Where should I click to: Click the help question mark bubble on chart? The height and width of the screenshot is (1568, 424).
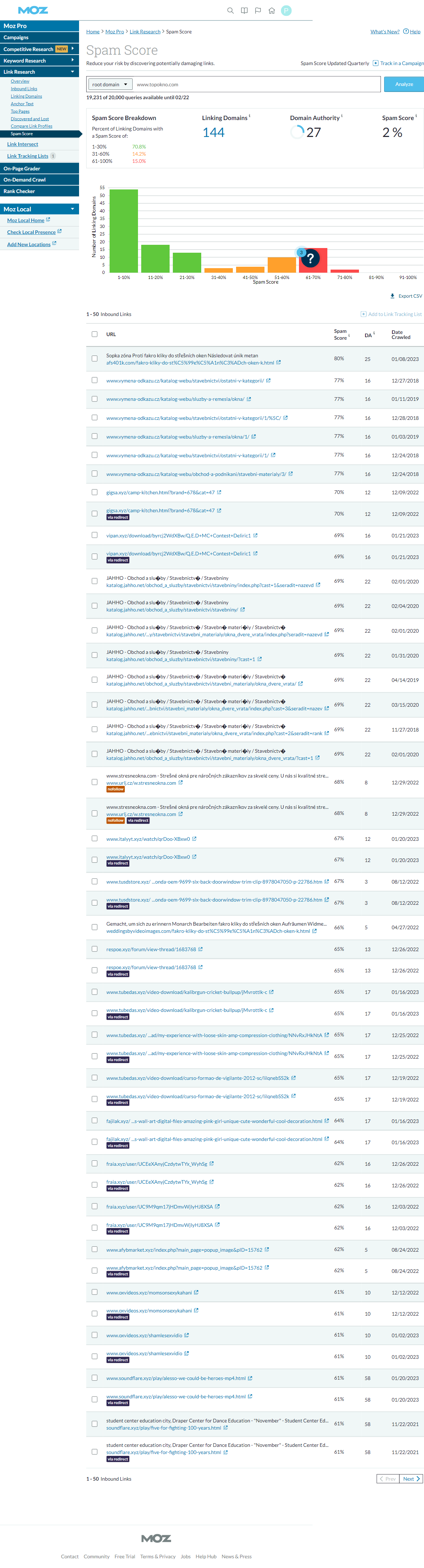[x=310, y=258]
